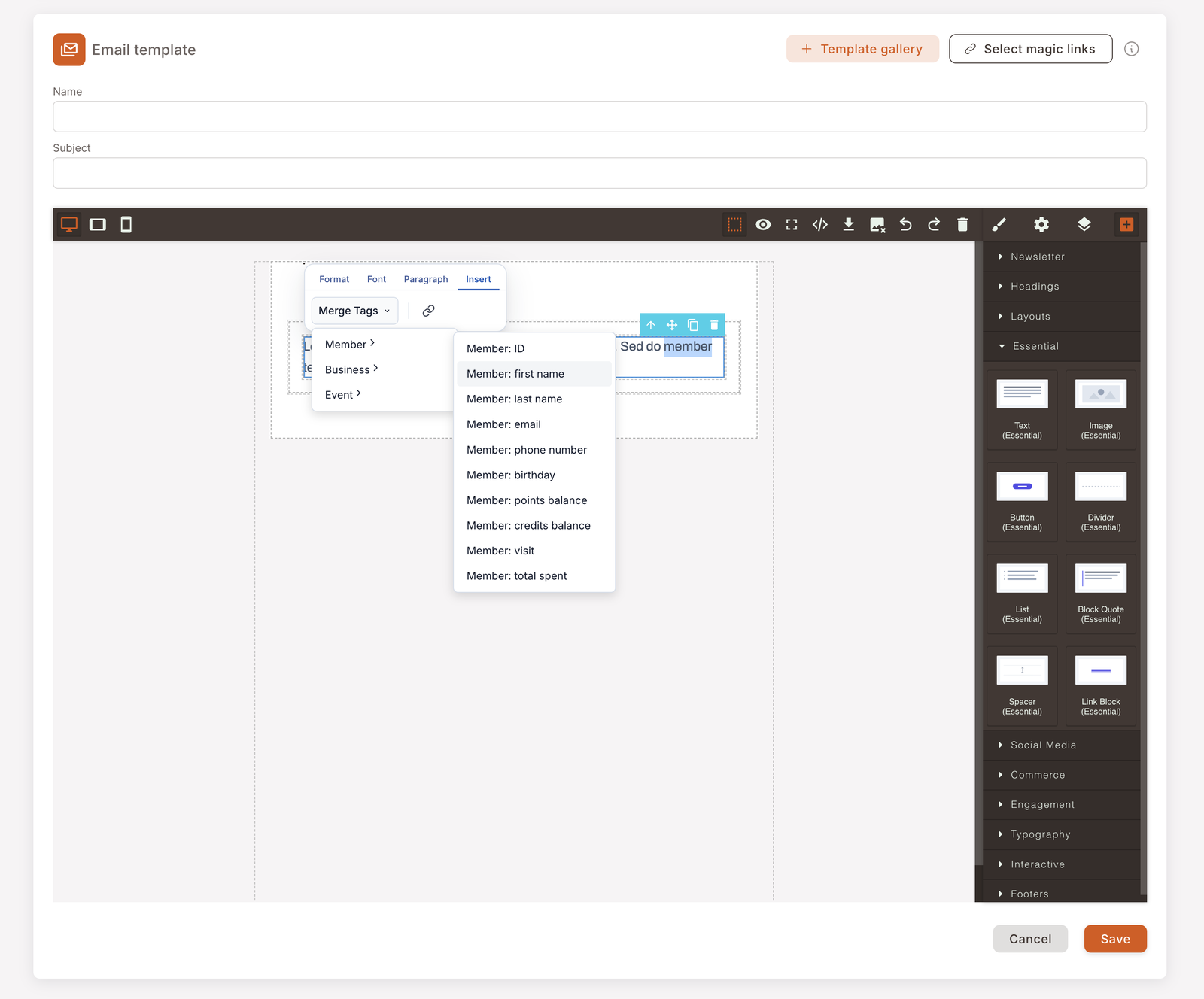Save the email template

point(1115,939)
